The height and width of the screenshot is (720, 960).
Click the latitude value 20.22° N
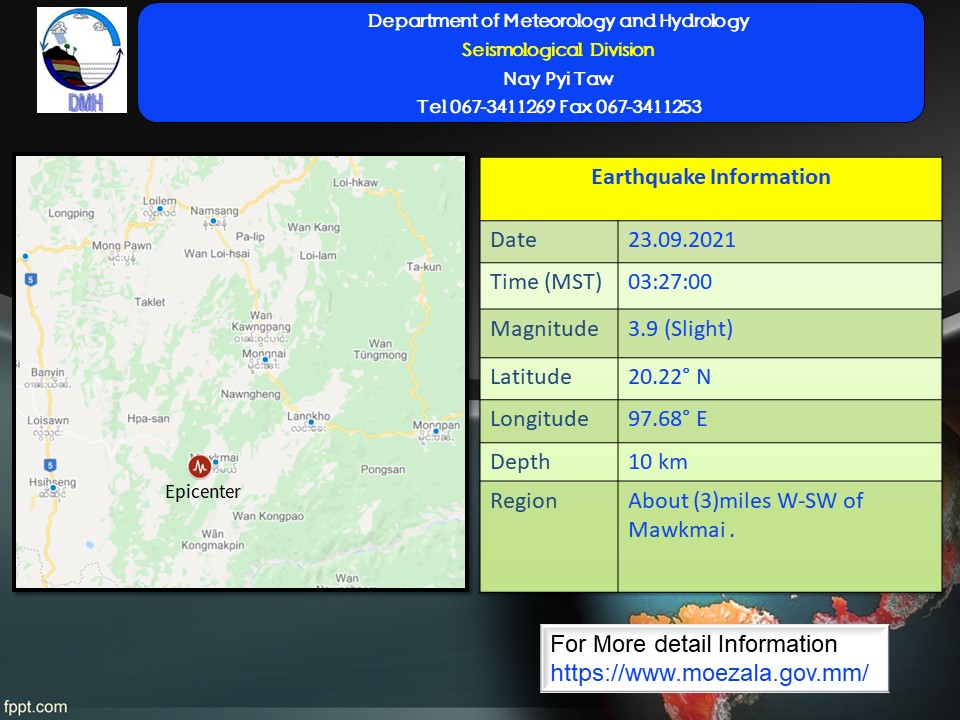tap(670, 377)
